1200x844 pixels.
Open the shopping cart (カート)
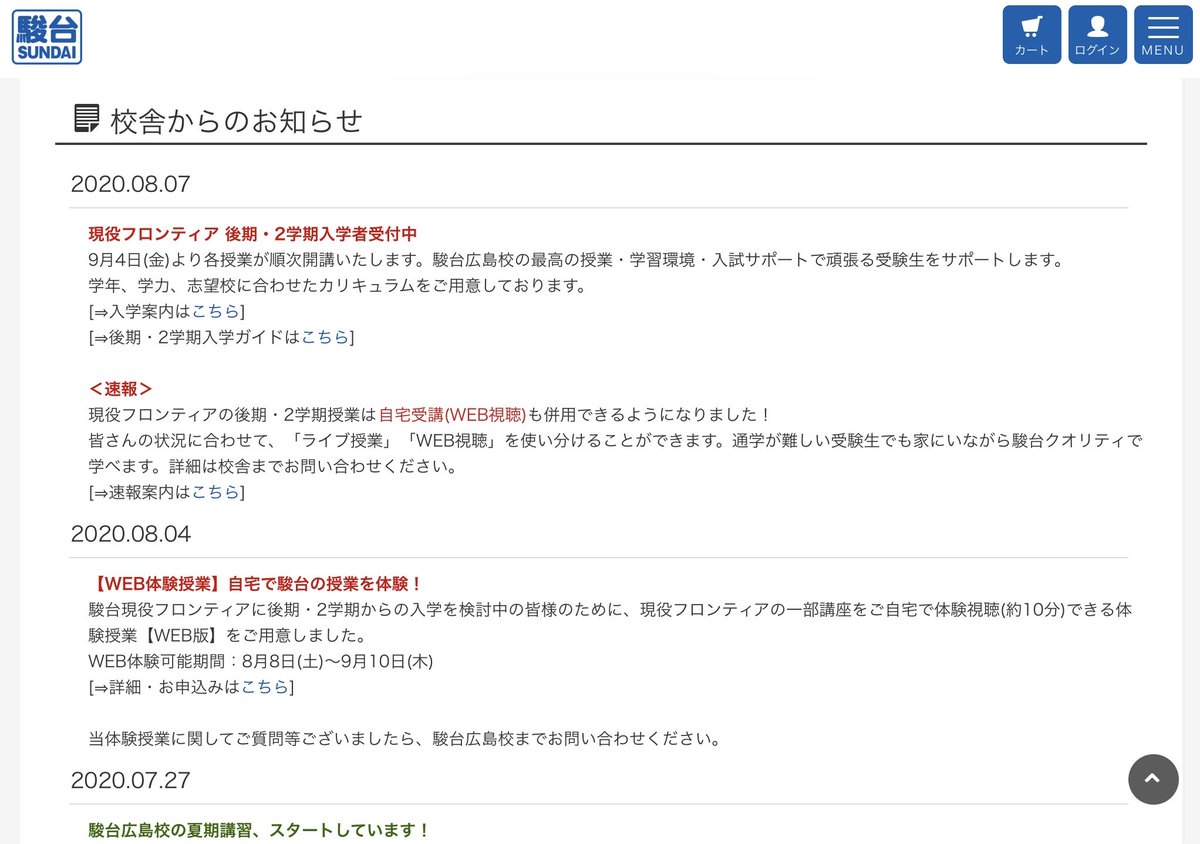click(x=1032, y=35)
